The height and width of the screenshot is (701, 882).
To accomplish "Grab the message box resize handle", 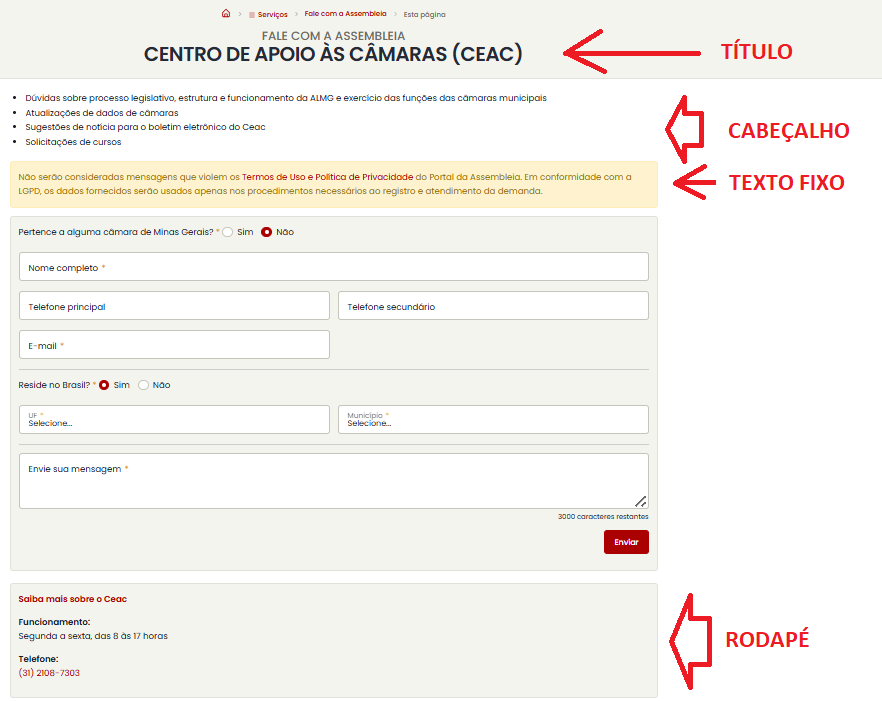I will 640,501.
